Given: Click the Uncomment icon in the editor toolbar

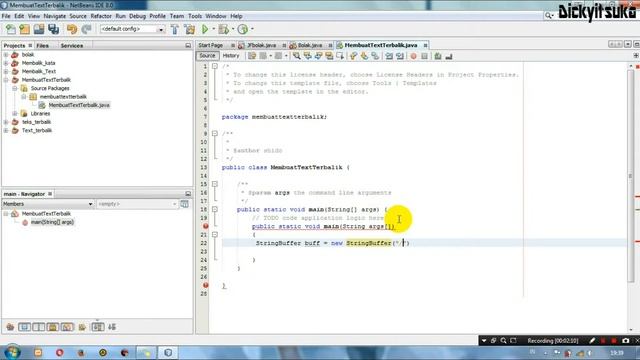Looking at the screenshot, I should (449, 56).
